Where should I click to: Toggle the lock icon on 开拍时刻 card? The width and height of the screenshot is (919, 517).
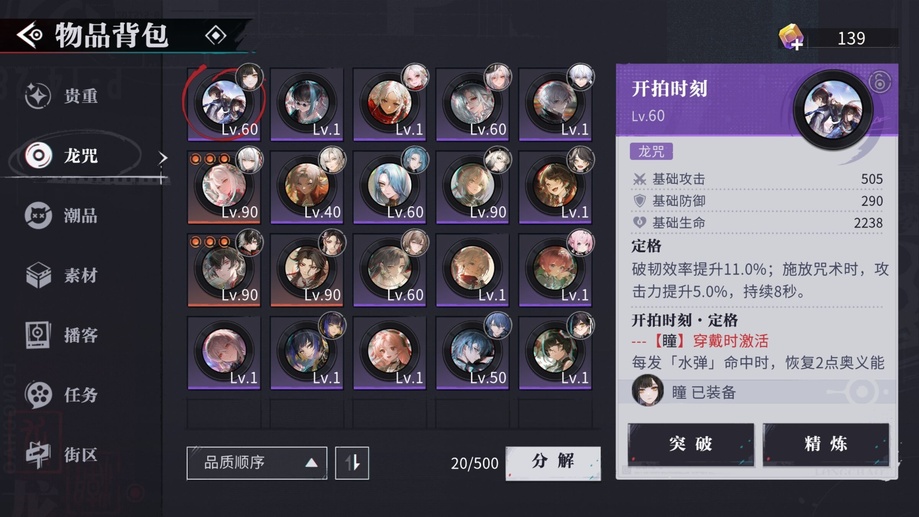pyautogui.click(x=880, y=81)
